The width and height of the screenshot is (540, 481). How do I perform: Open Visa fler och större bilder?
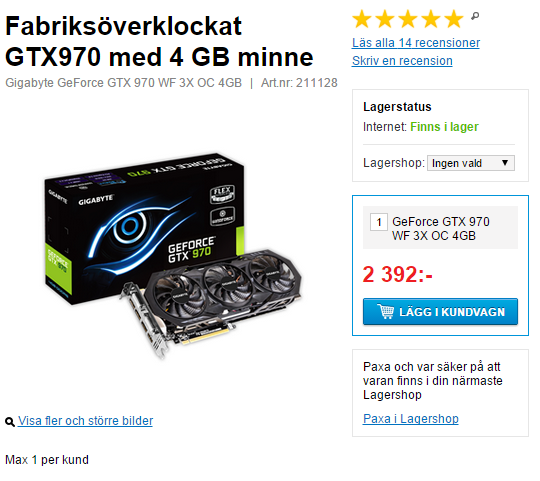(85, 421)
